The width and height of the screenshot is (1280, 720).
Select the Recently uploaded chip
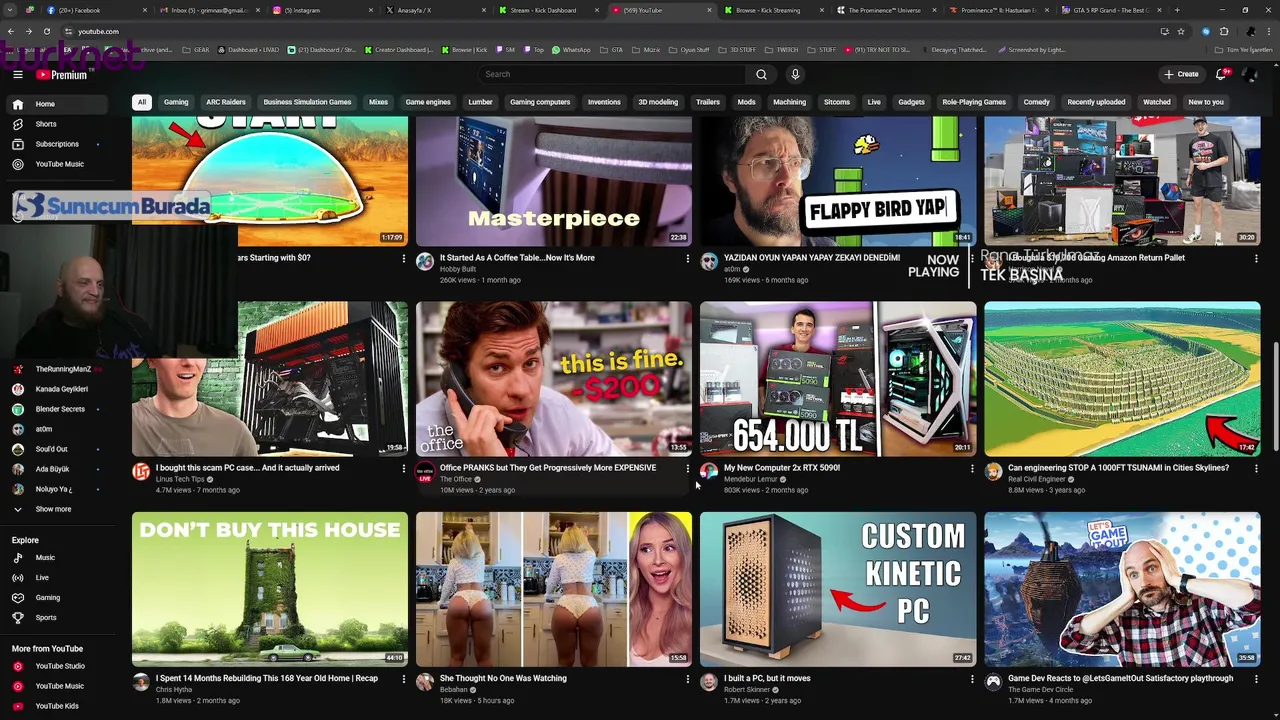(1096, 102)
